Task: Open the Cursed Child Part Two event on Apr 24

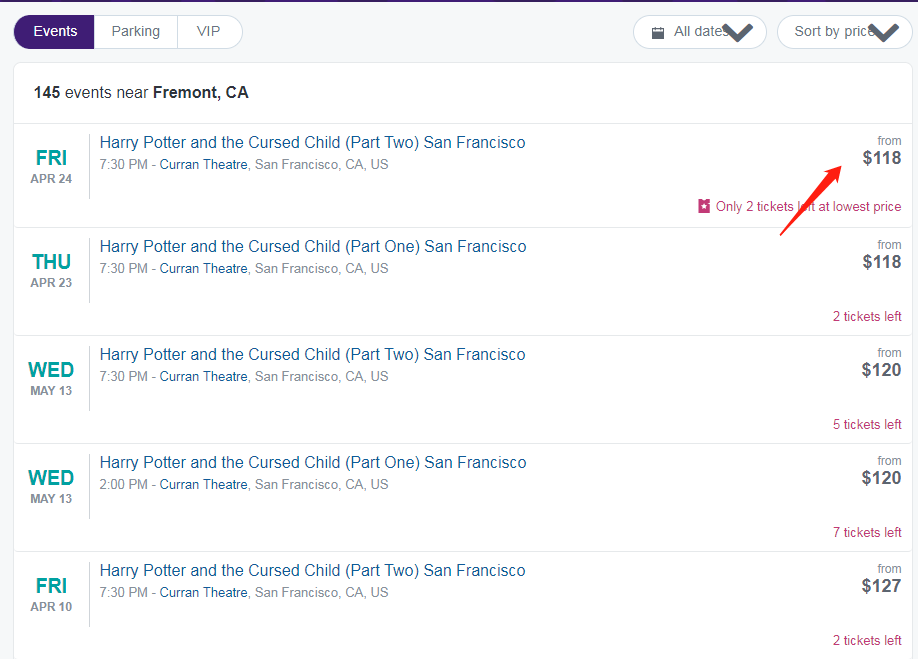Action: [313, 142]
